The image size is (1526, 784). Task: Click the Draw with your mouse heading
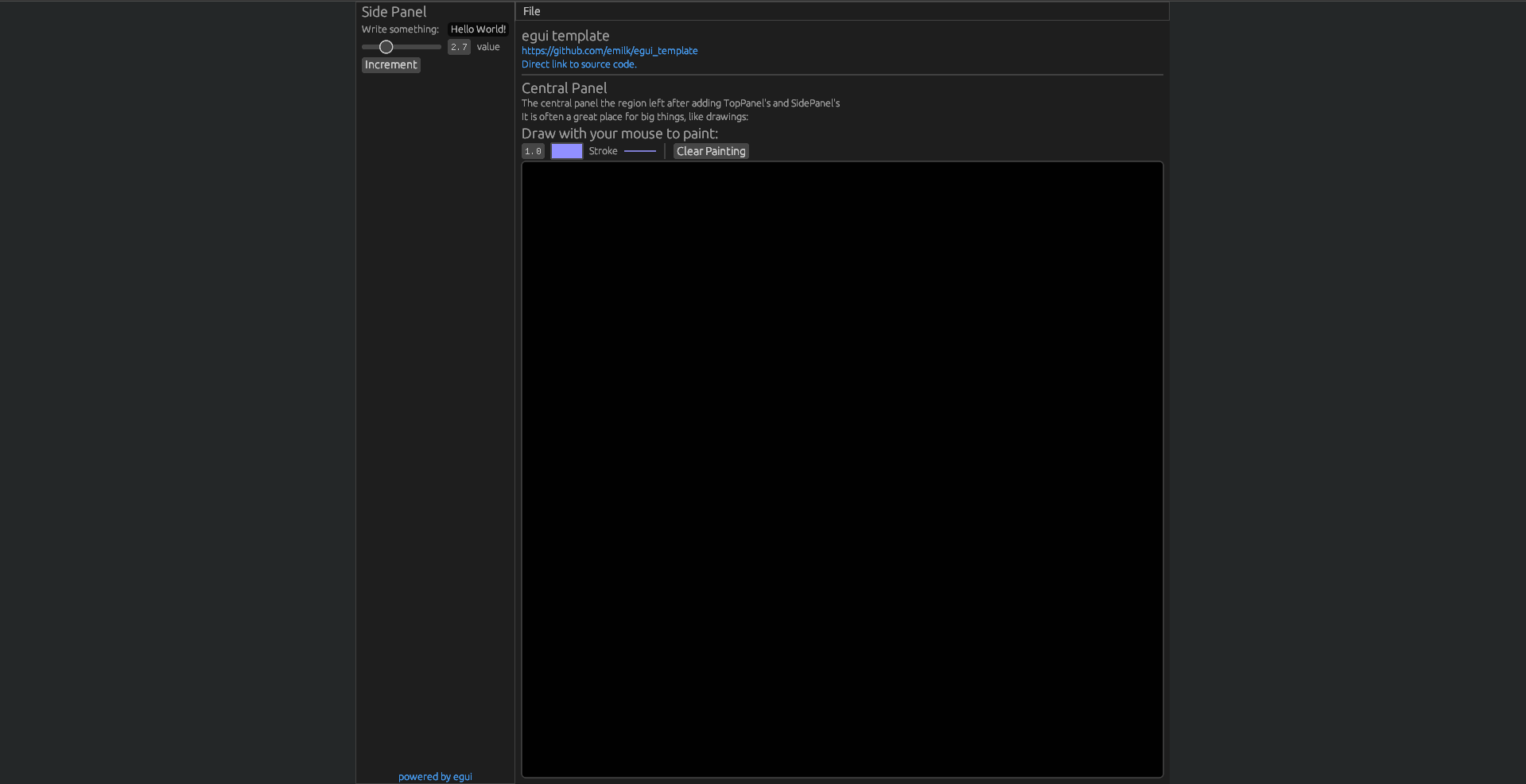click(619, 134)
